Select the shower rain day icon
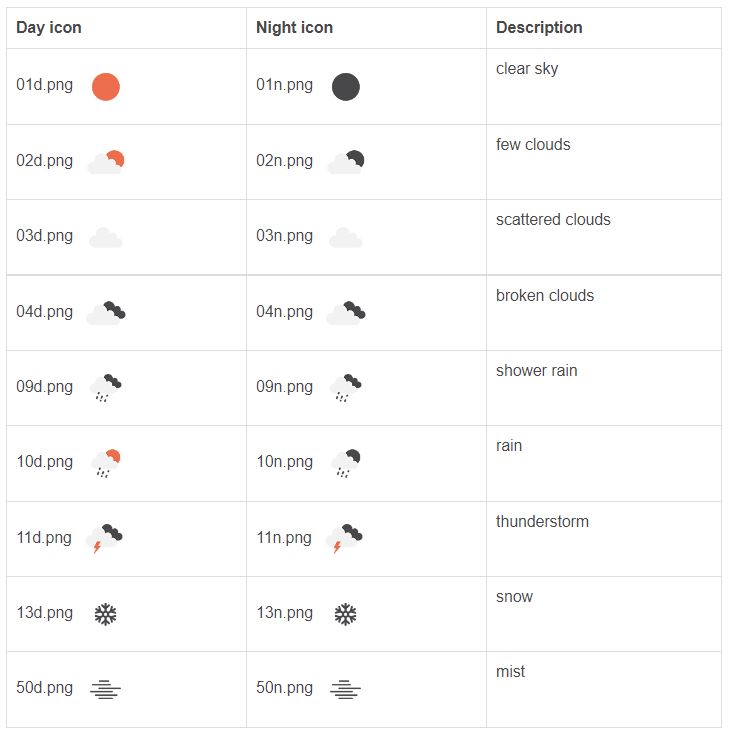 (x=106, y=388)
